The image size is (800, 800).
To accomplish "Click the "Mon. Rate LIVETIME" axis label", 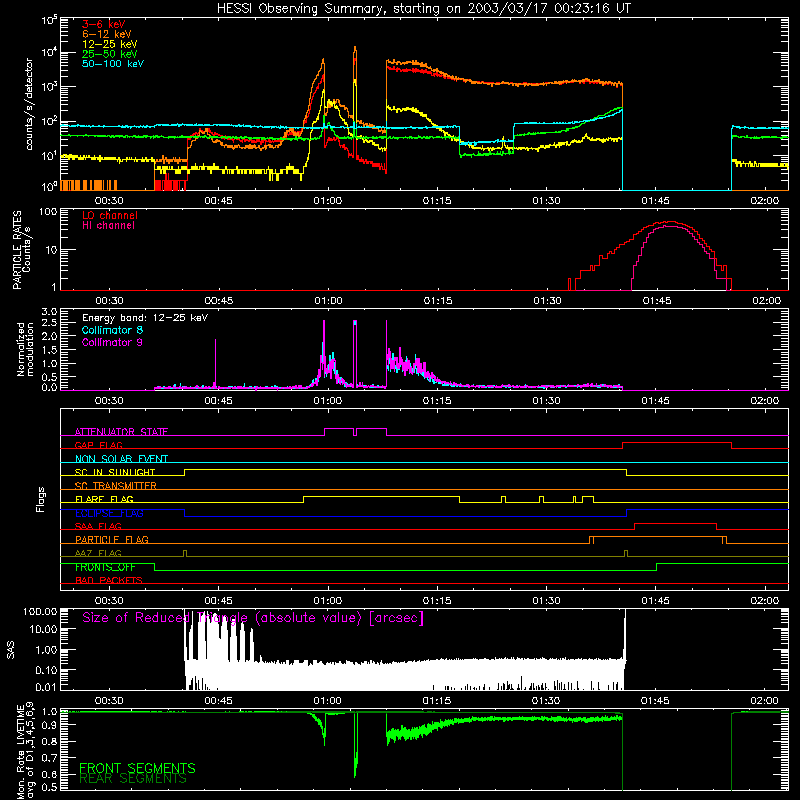I will coord(25,750).
